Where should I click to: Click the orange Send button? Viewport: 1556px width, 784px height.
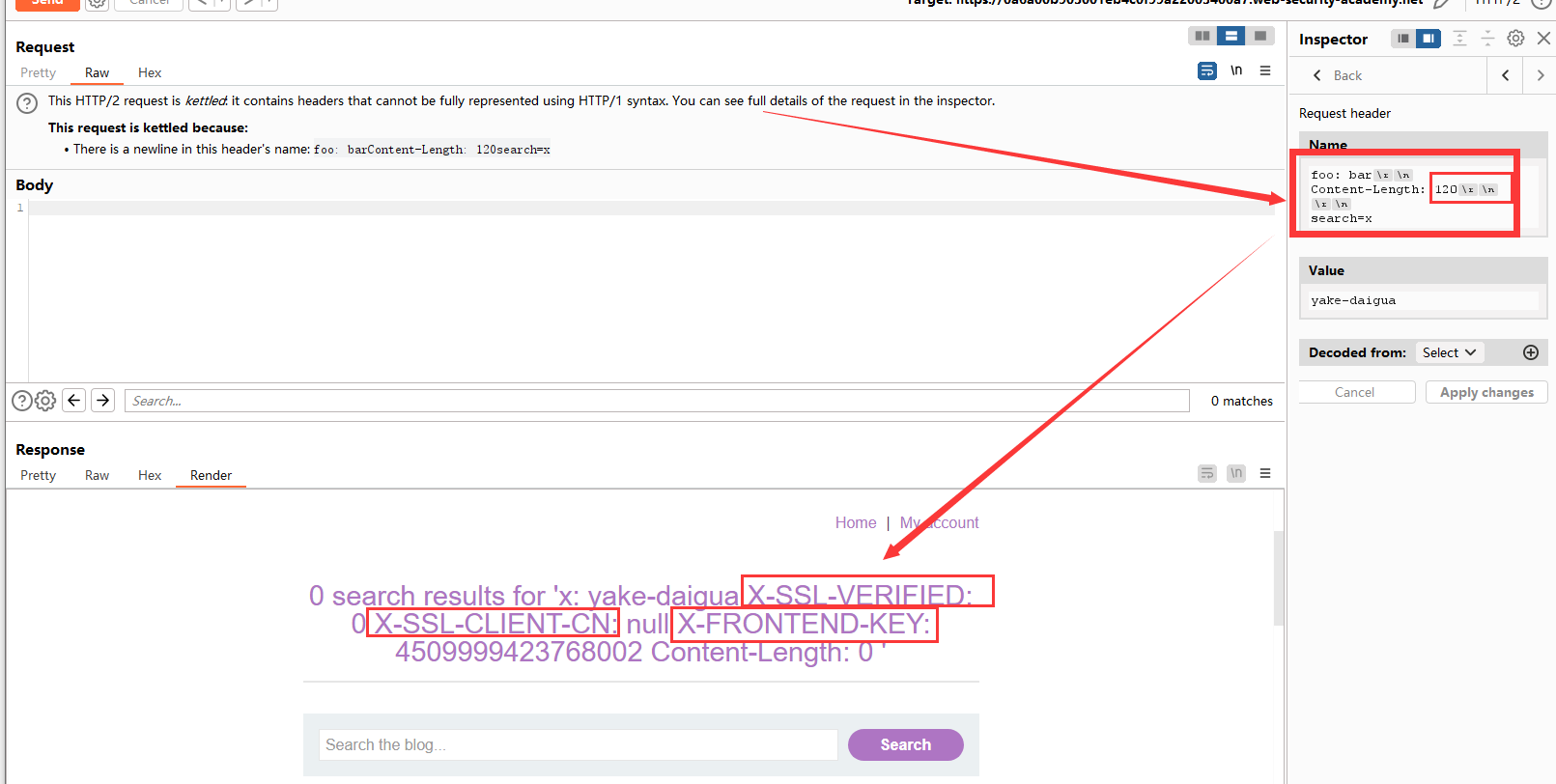coord(47,3)
